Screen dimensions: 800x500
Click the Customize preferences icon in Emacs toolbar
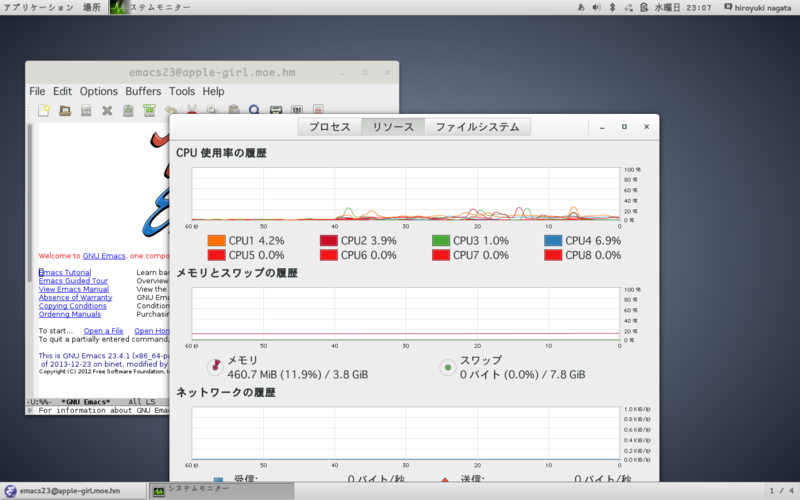[297, 110]
